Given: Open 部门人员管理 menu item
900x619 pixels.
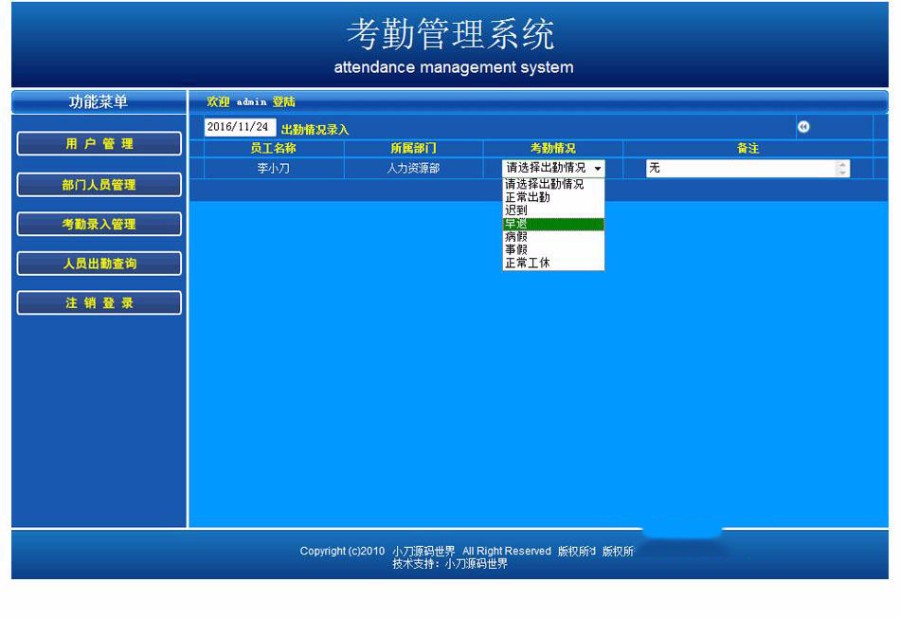Looking at the screenshot, I should pyautogui.click(x=99, y=184).
